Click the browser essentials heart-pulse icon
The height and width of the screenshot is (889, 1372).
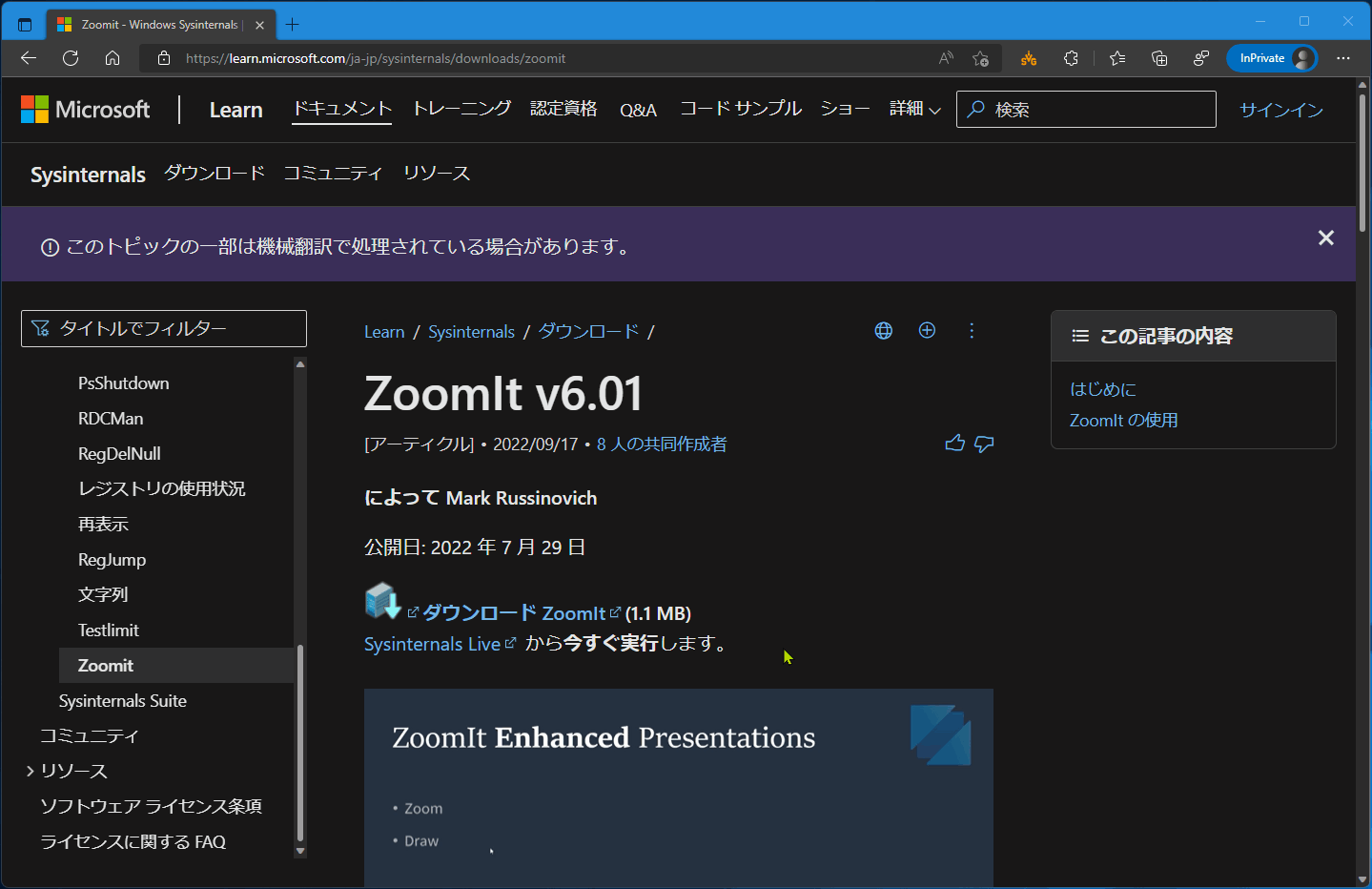coord(1200,58)
